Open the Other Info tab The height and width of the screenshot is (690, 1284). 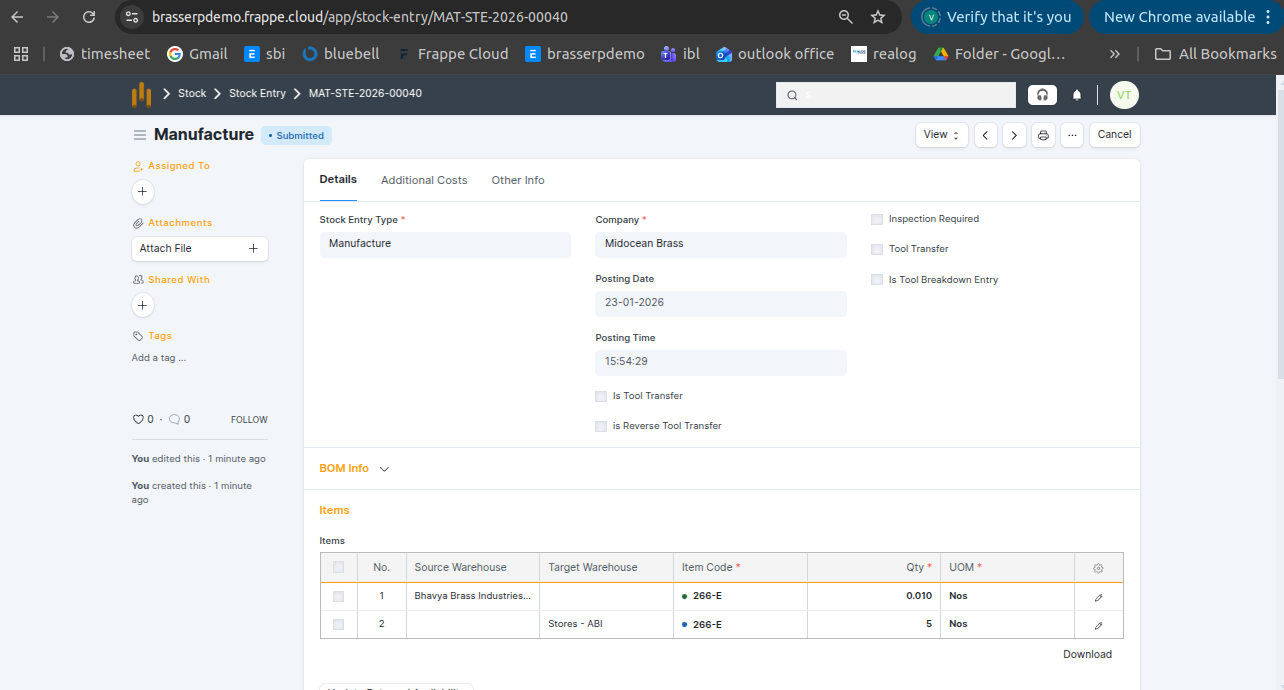point(518,180)
